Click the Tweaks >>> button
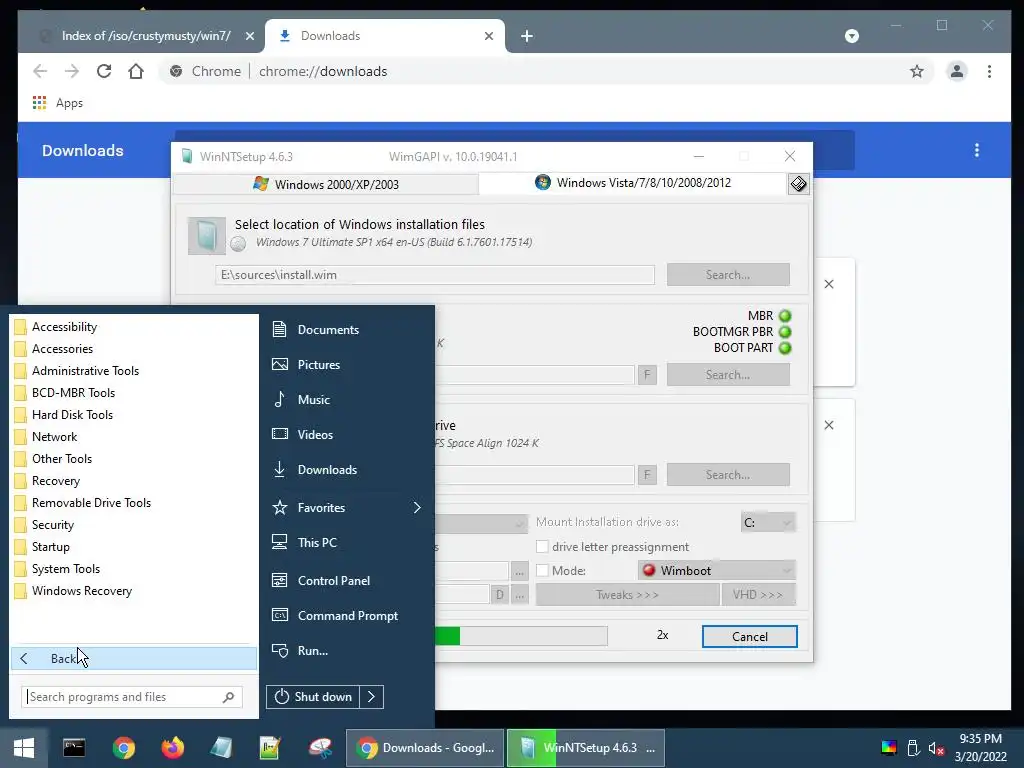This screenshot has height=768, width=1024. pos(627,595)
